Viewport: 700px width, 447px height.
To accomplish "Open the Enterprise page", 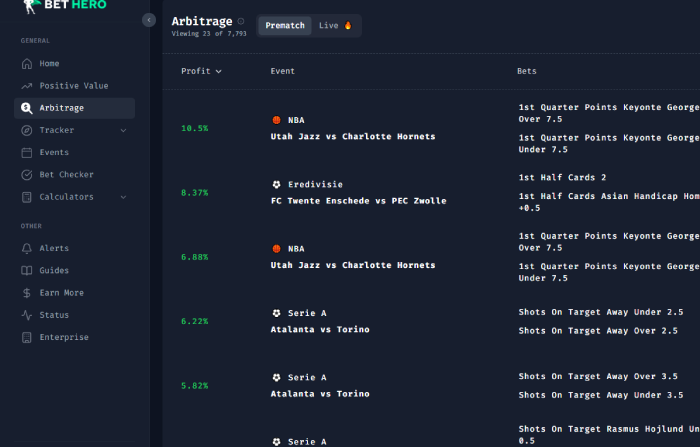I will tap(75, 338).
